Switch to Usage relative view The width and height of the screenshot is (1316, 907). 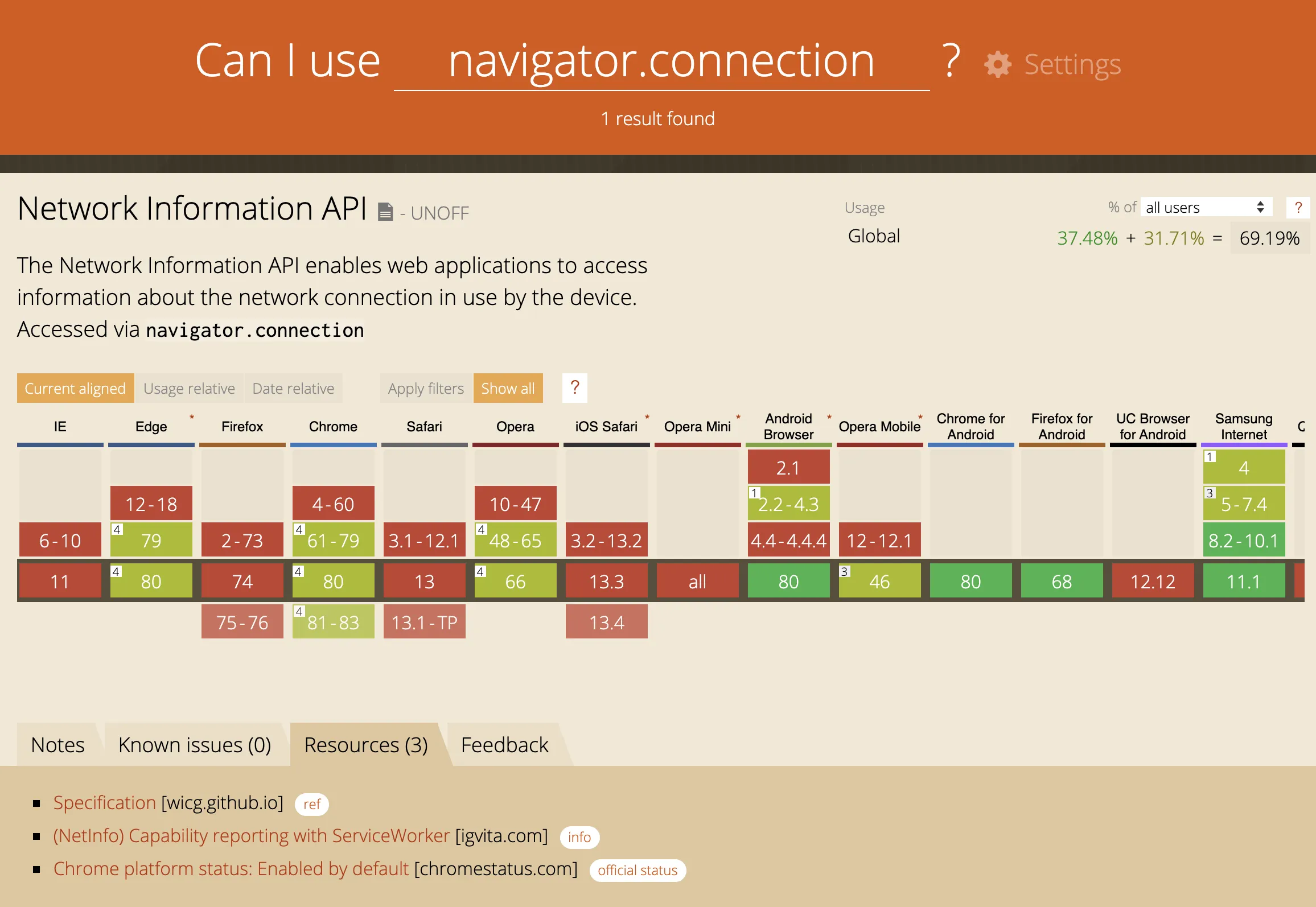tap(189, 388)
